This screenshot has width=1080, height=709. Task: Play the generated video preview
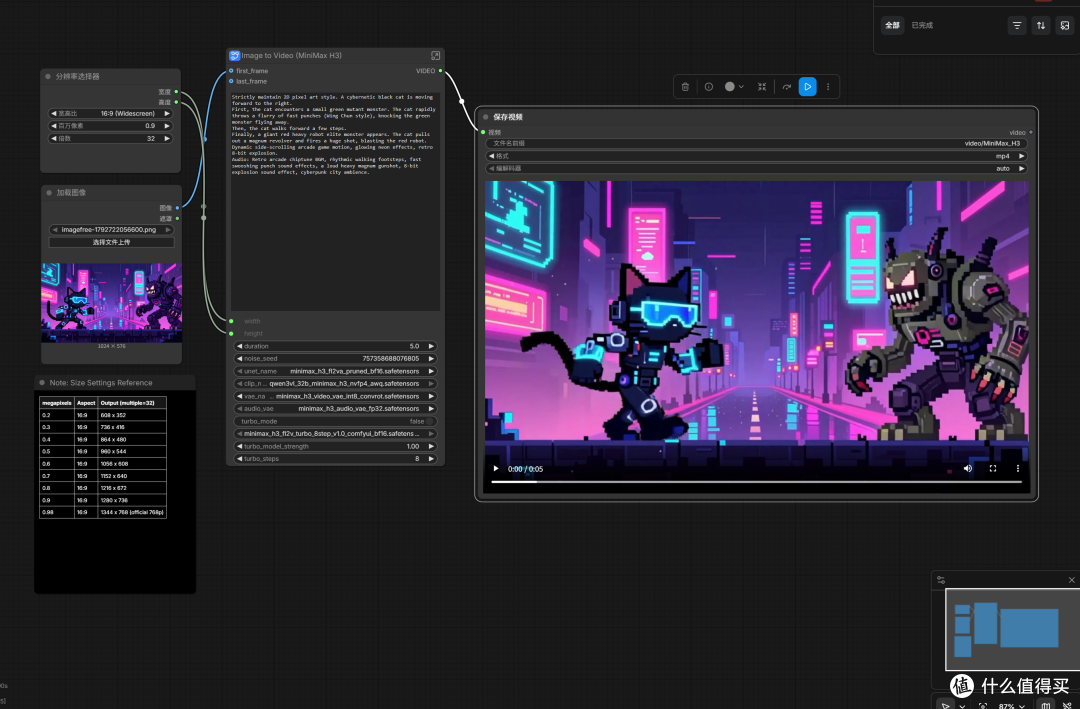(x=495, y=469)
